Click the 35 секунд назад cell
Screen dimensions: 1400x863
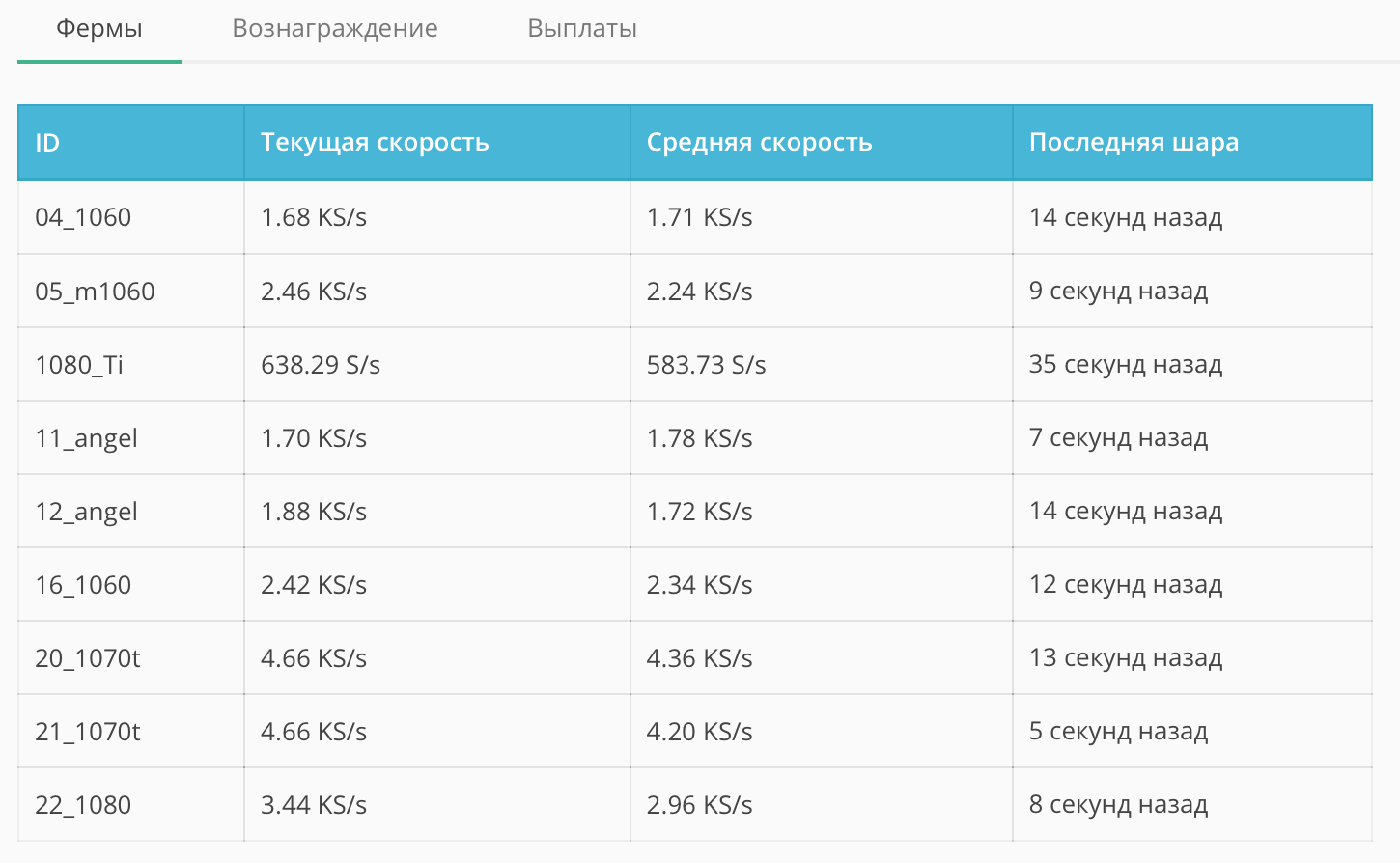click(x=1126, y=365)
